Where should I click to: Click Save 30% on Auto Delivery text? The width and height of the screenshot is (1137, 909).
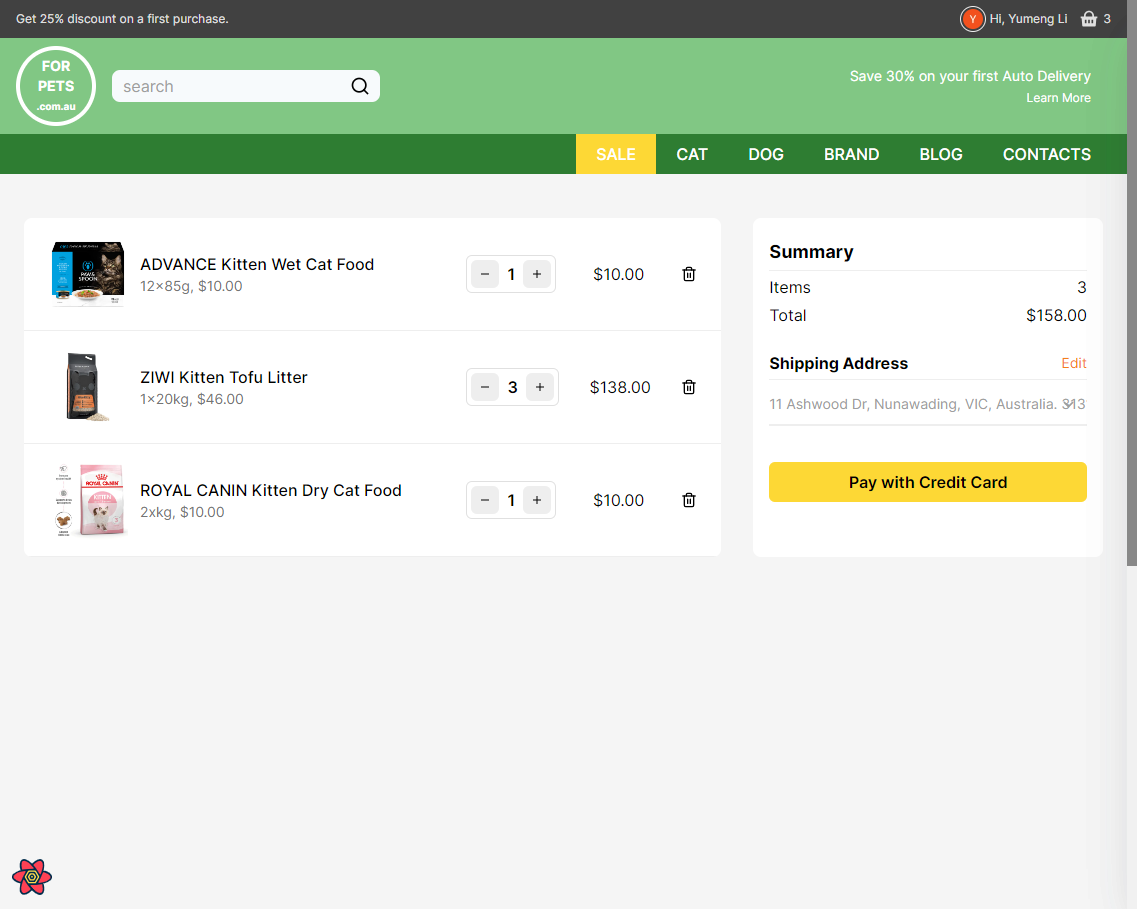(970, 76)
